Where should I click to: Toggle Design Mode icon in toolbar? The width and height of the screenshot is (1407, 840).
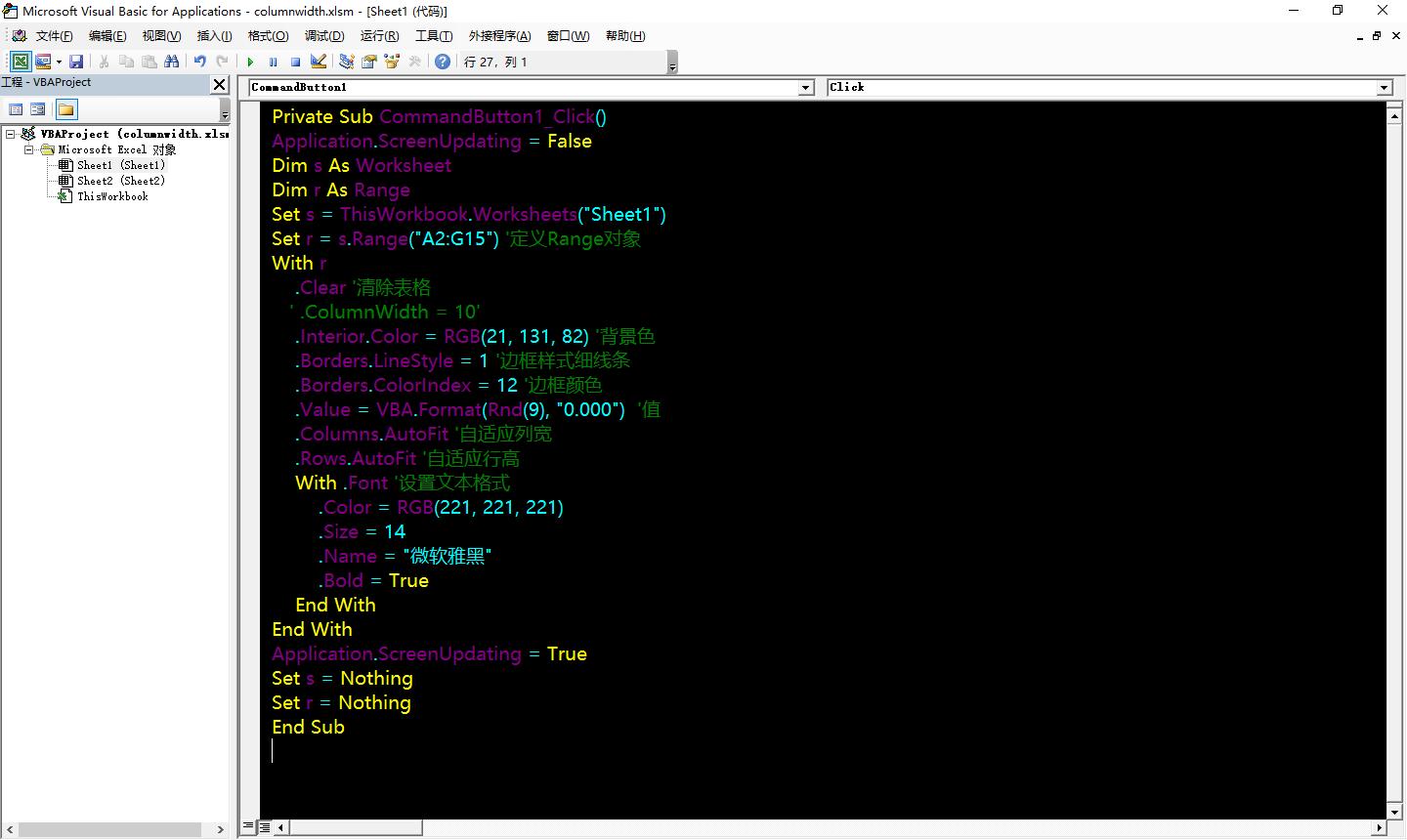pyautogui.click(x=319, y=62)
